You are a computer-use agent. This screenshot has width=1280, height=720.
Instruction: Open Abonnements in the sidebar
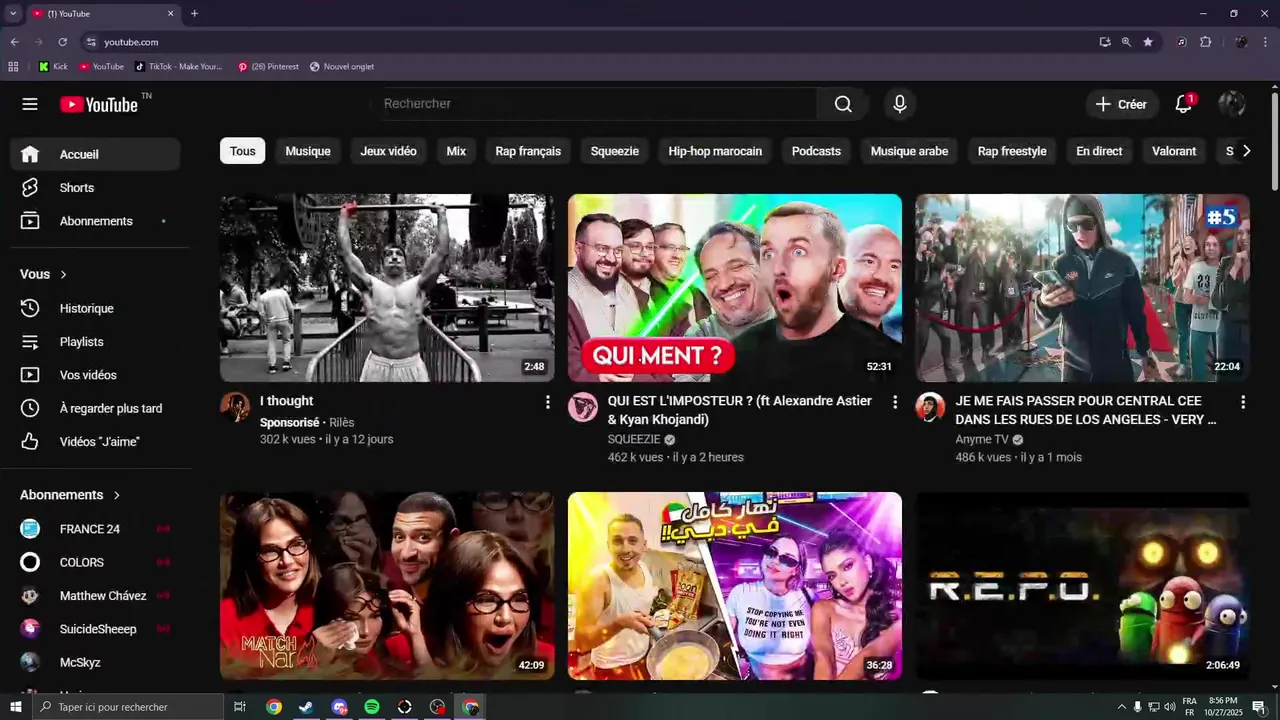96,221
